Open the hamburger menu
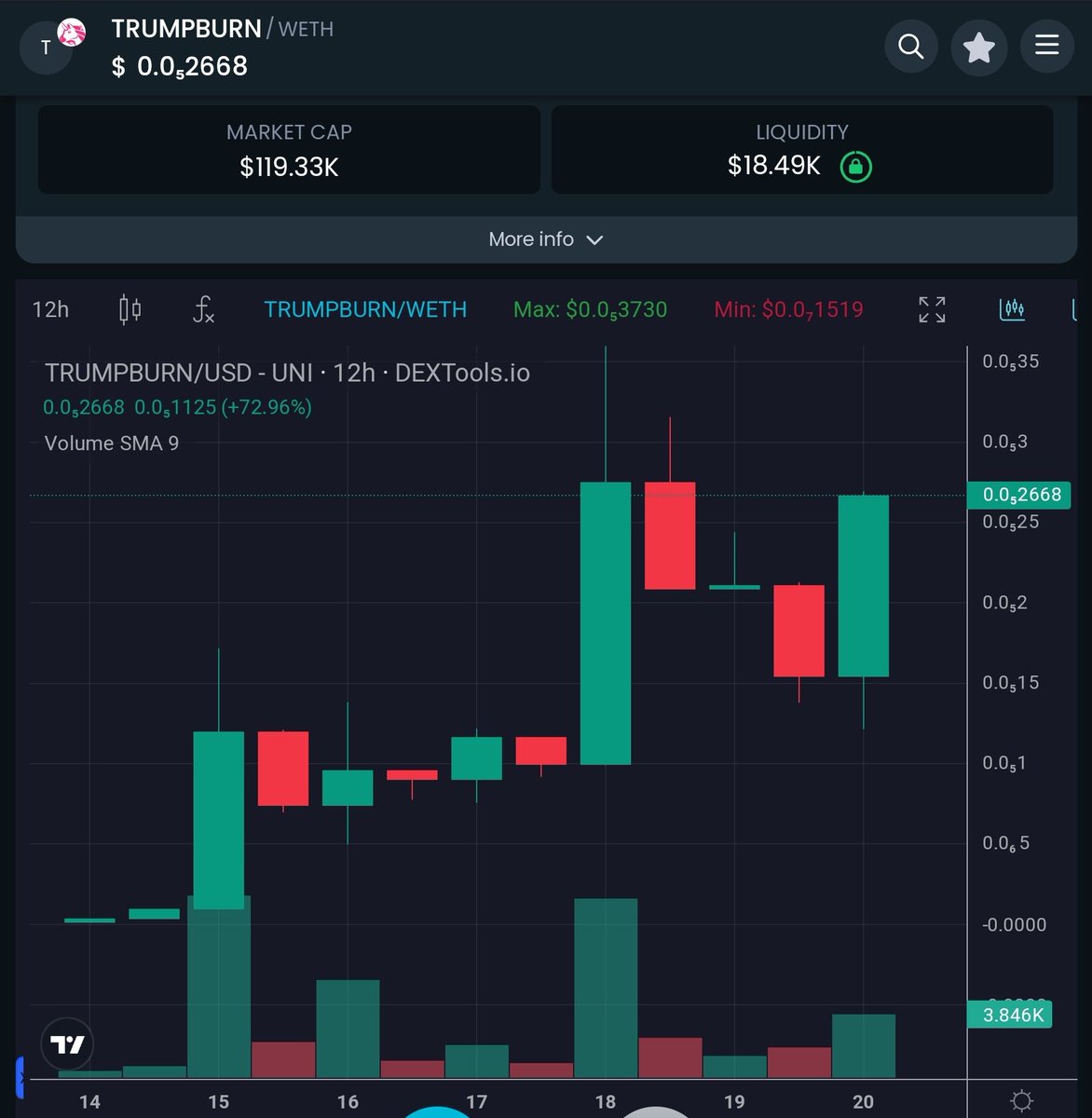This screenshot has height=1118, width=1092. click(1047, 47)
